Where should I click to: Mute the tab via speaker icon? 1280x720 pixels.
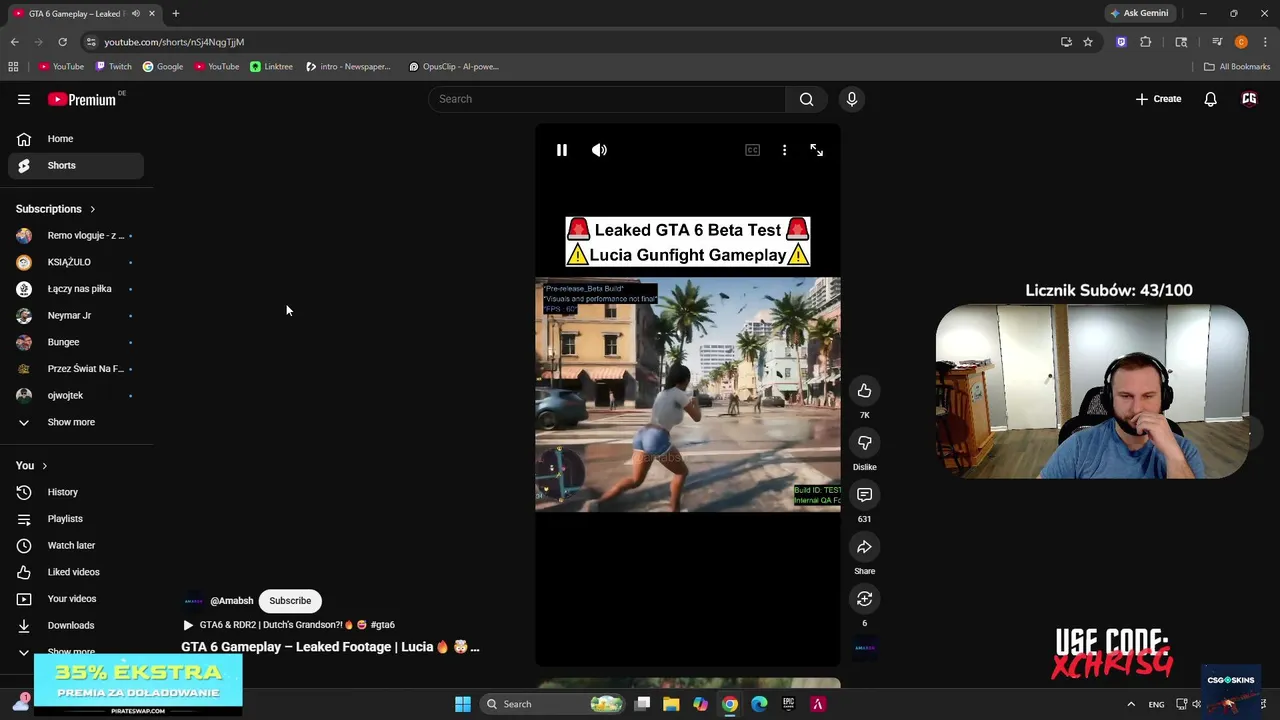(135, 13)
